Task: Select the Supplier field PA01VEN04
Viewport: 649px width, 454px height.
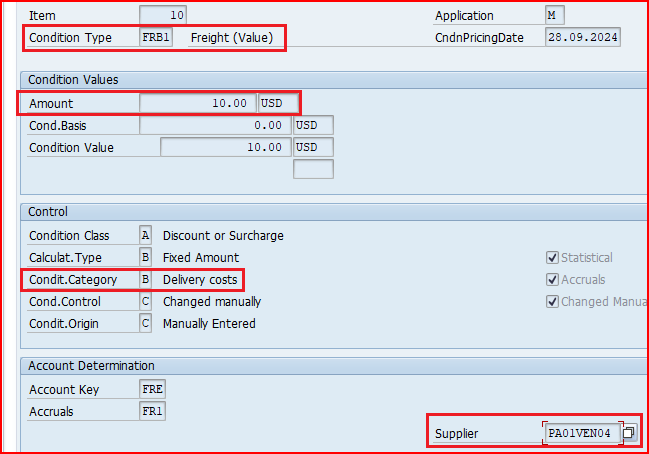Action: [x=582, y=433]
